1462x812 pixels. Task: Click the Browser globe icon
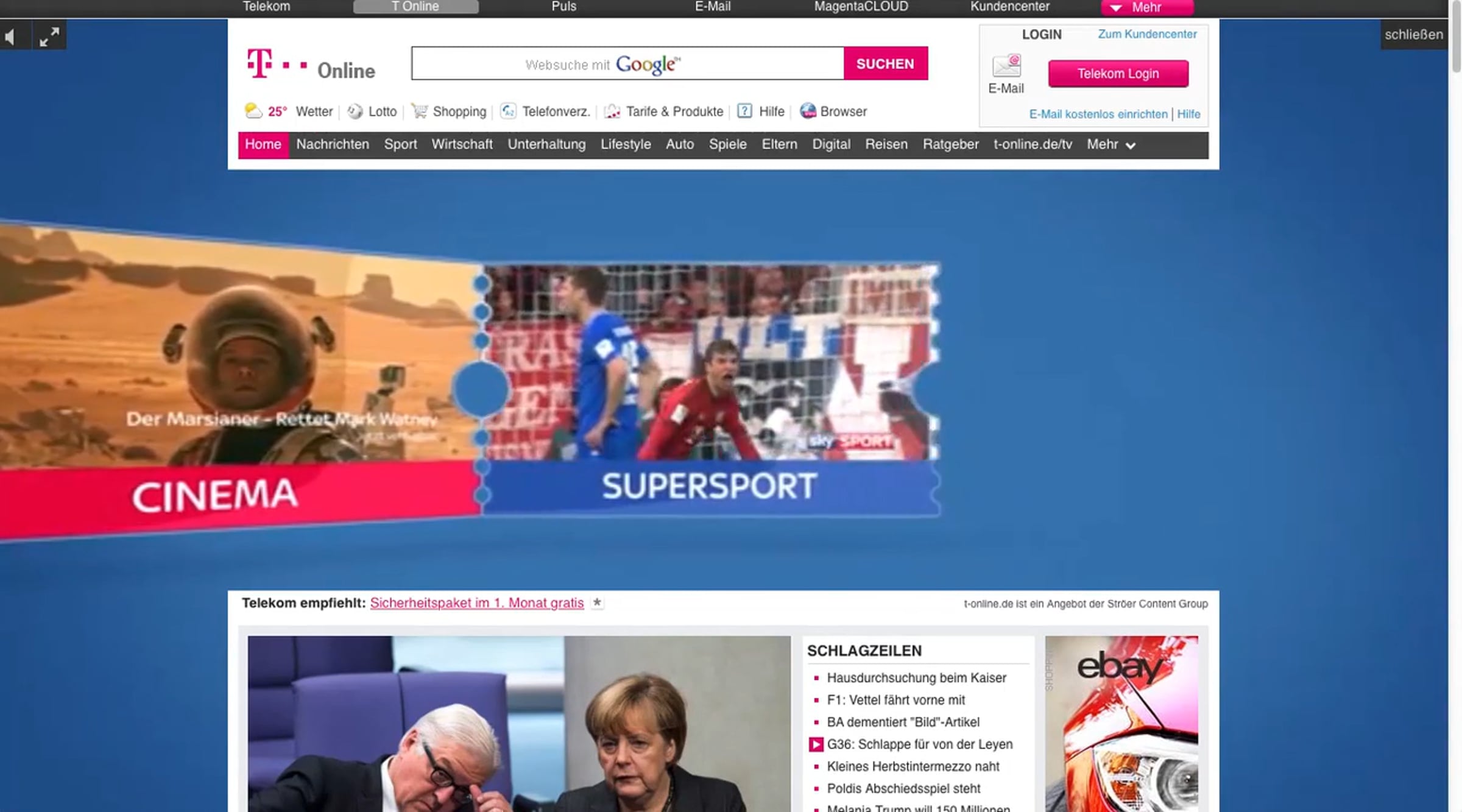(808, 111)
